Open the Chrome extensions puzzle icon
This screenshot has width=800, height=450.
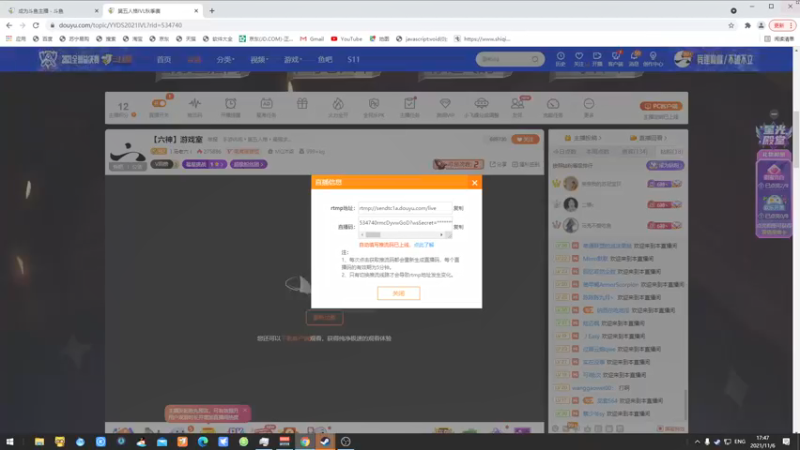[747, 25]
